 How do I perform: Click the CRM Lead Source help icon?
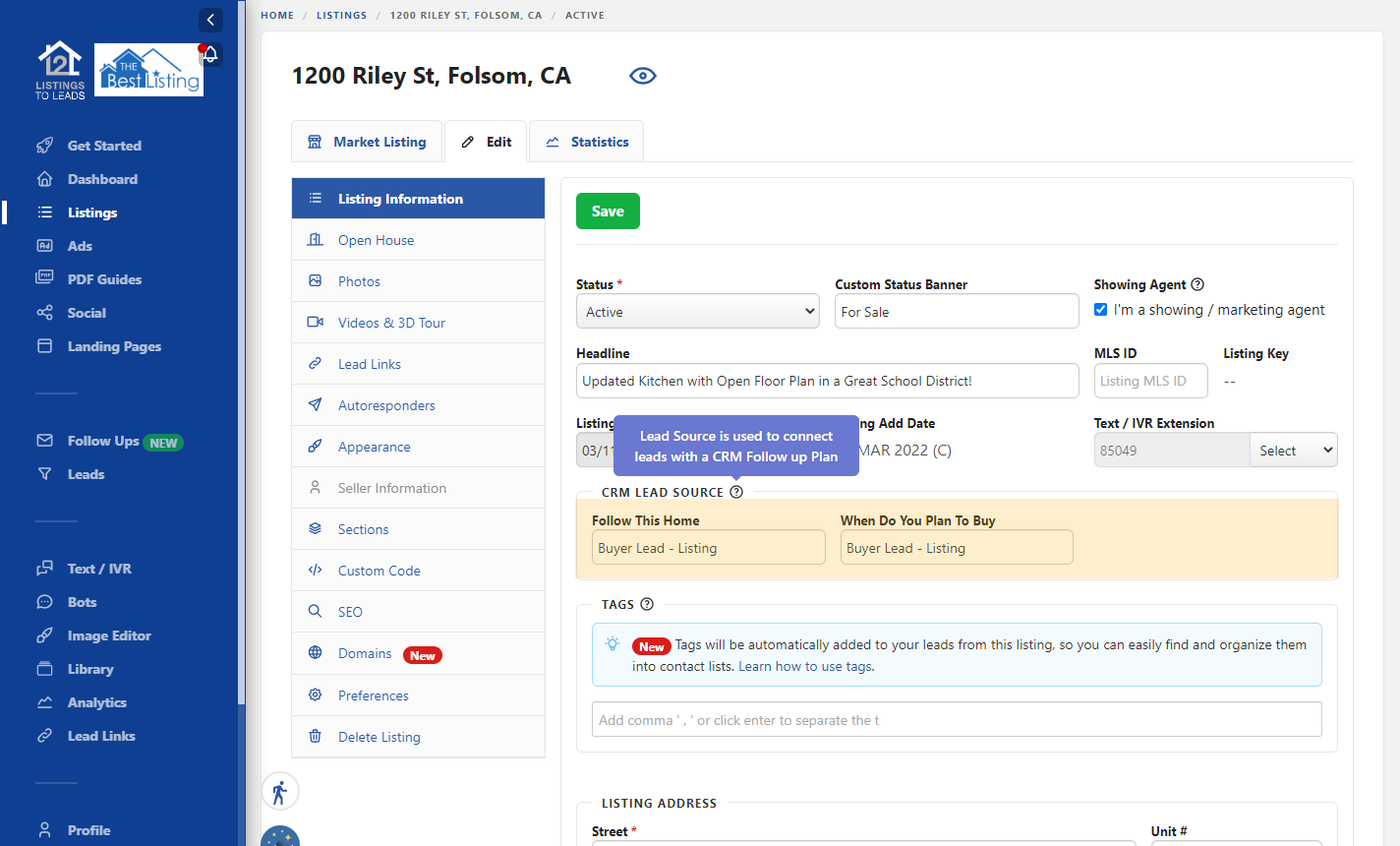[x=736, y=492]
